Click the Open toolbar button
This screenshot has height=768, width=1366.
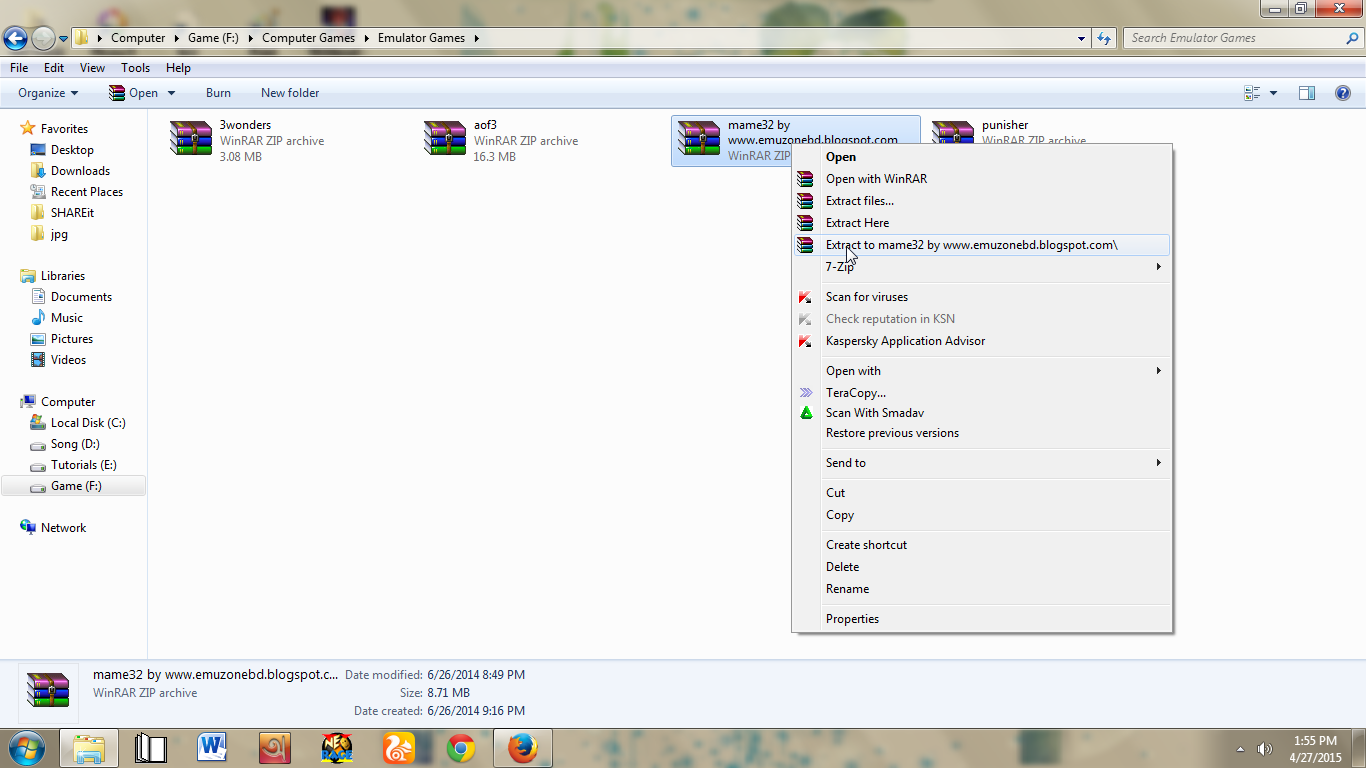134,93
